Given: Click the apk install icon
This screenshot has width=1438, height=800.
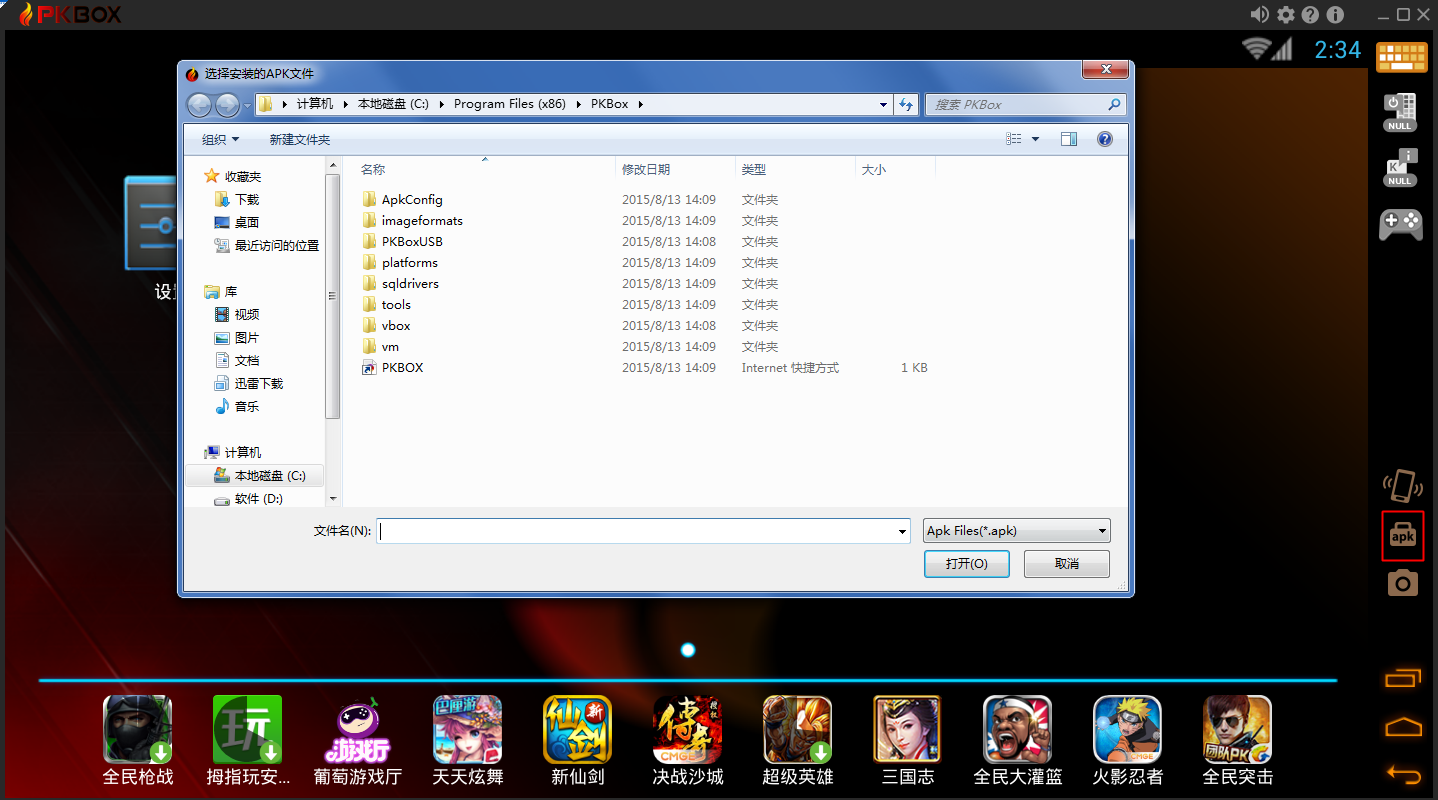Looking at the screenshot, I should pos(1403,536).
